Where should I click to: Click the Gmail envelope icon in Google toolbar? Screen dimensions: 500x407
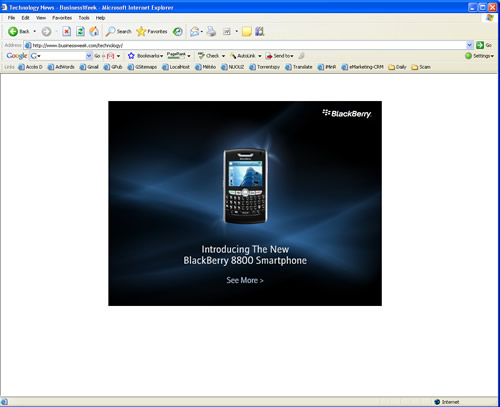111,56
